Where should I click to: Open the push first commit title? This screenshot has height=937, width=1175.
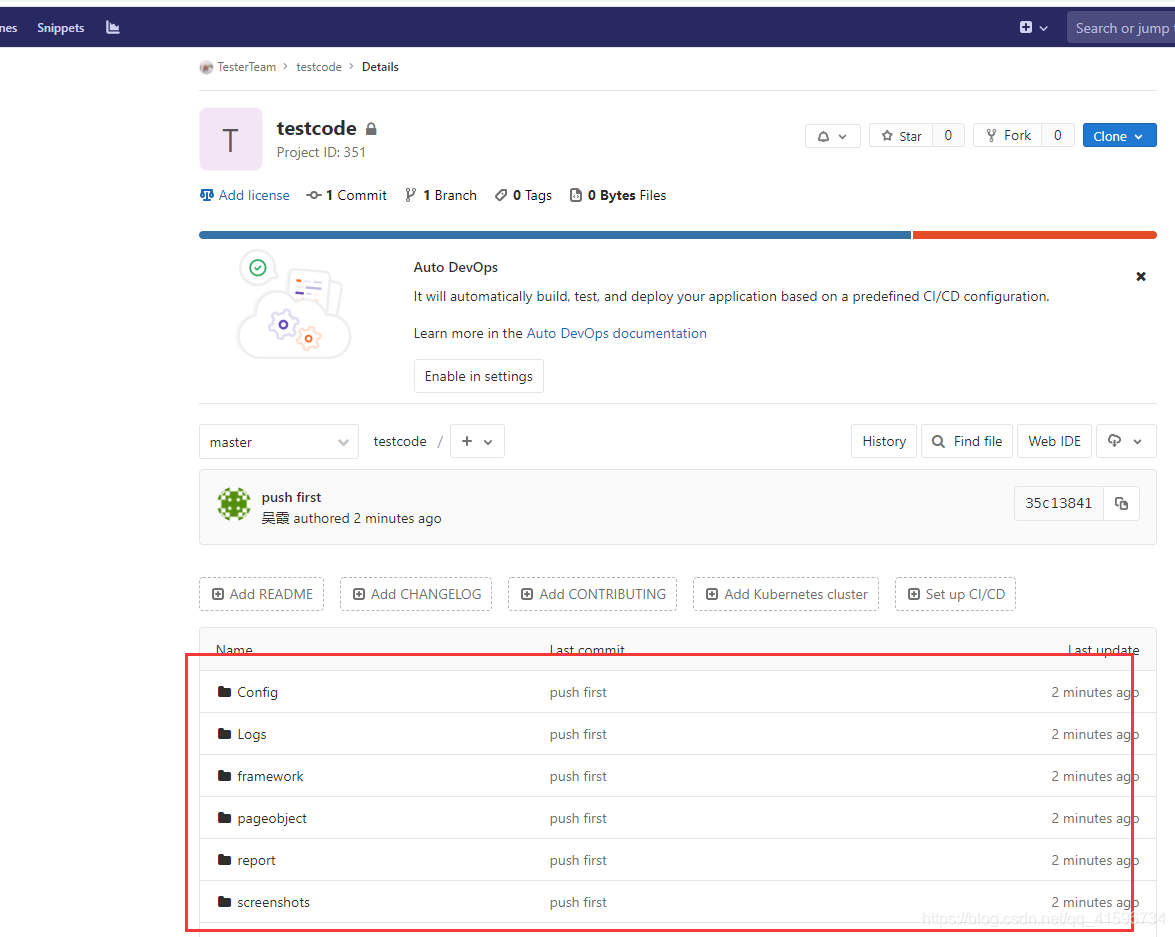point(291,497)
